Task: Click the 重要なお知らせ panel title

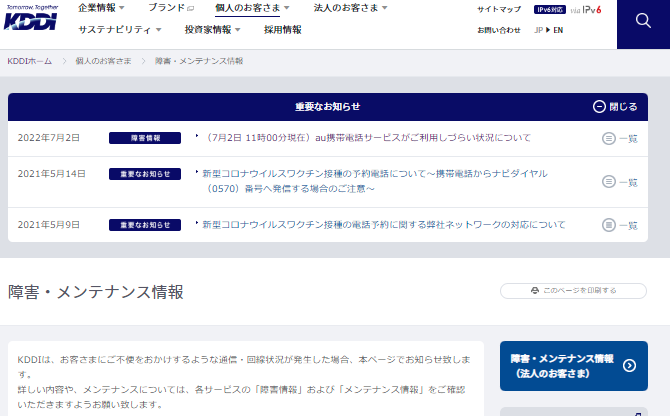Action: click(328, 106)
